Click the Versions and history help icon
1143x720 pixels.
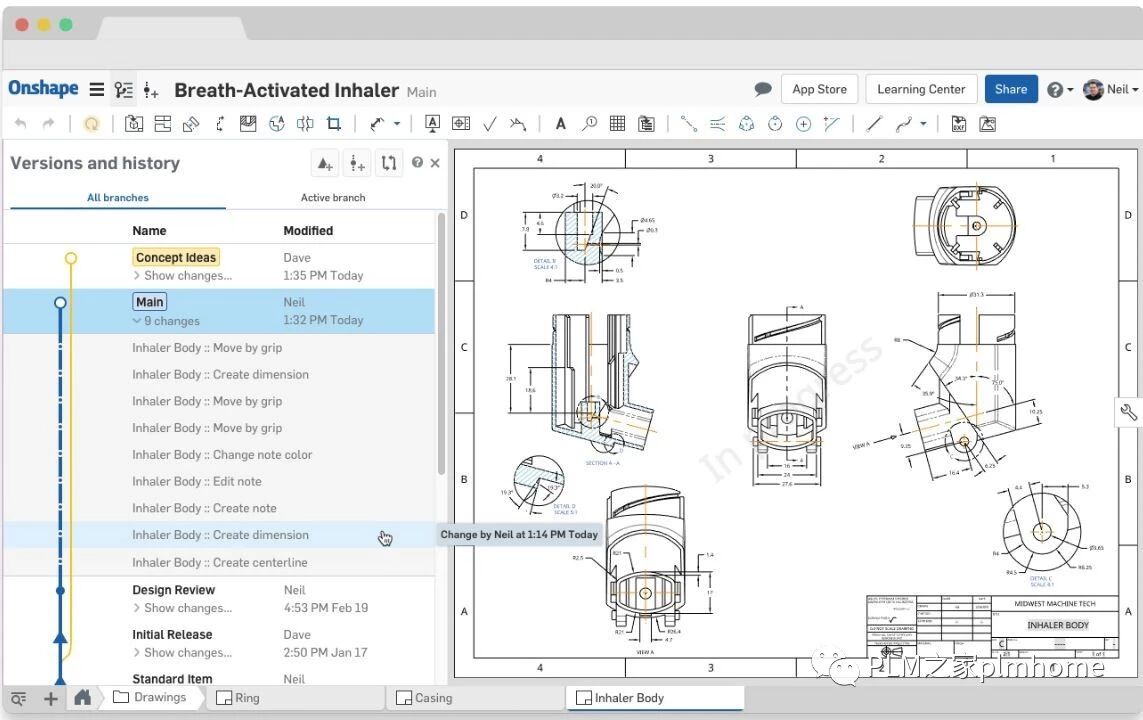point(417,163)
